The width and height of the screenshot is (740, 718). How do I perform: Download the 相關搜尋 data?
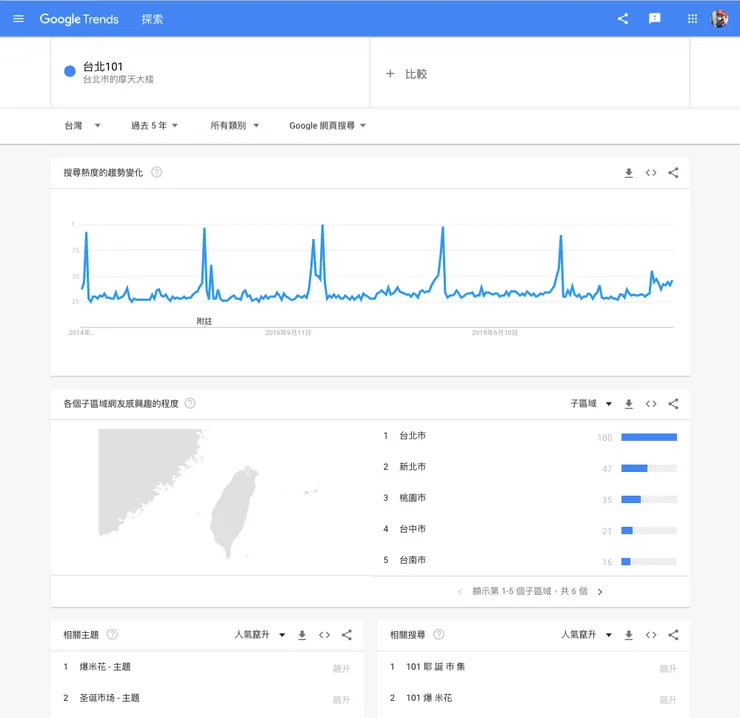point(629,635)
